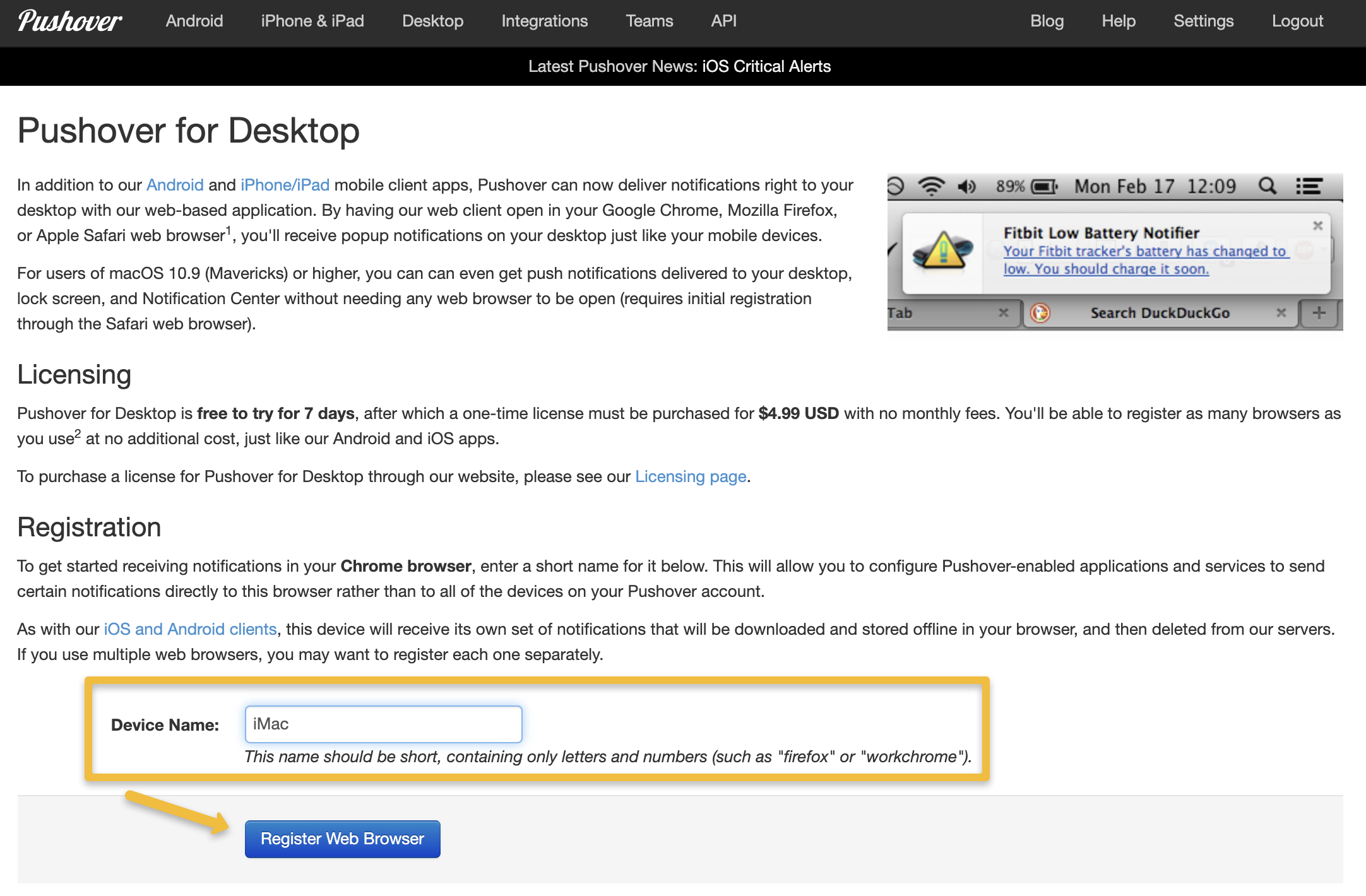This screenshot has height=896, width=1366.
Task: Open Settings in the top bar
Action: 1203,21
